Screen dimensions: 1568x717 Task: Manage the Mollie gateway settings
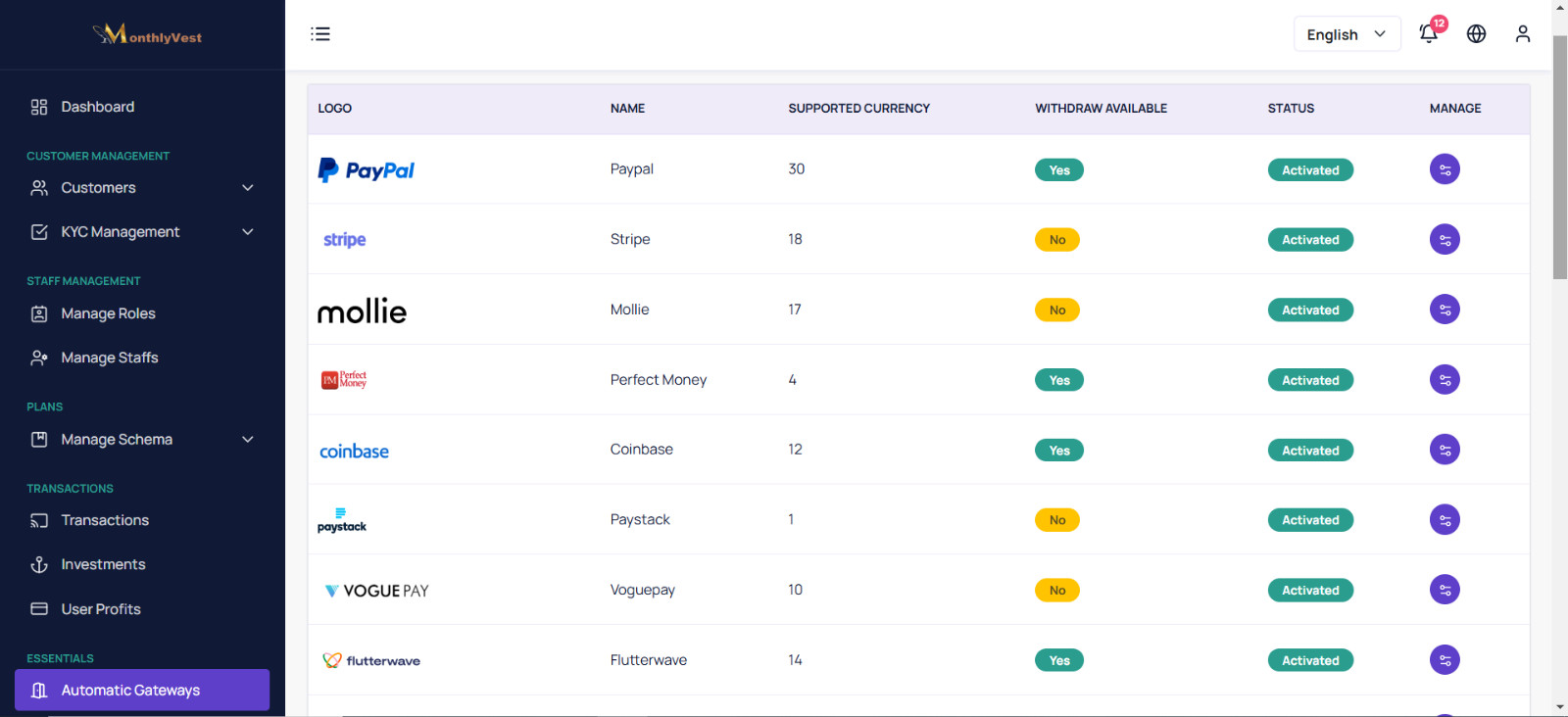pos(1445,310)
